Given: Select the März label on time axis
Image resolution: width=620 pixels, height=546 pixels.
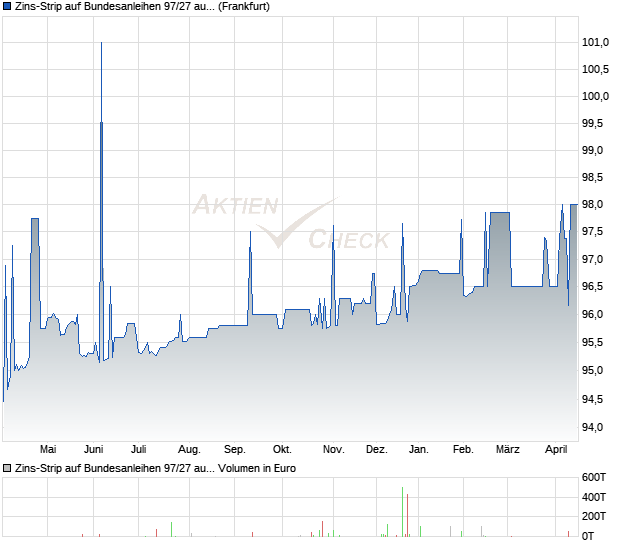Looking at the screenshot, I should click(508, 450).
